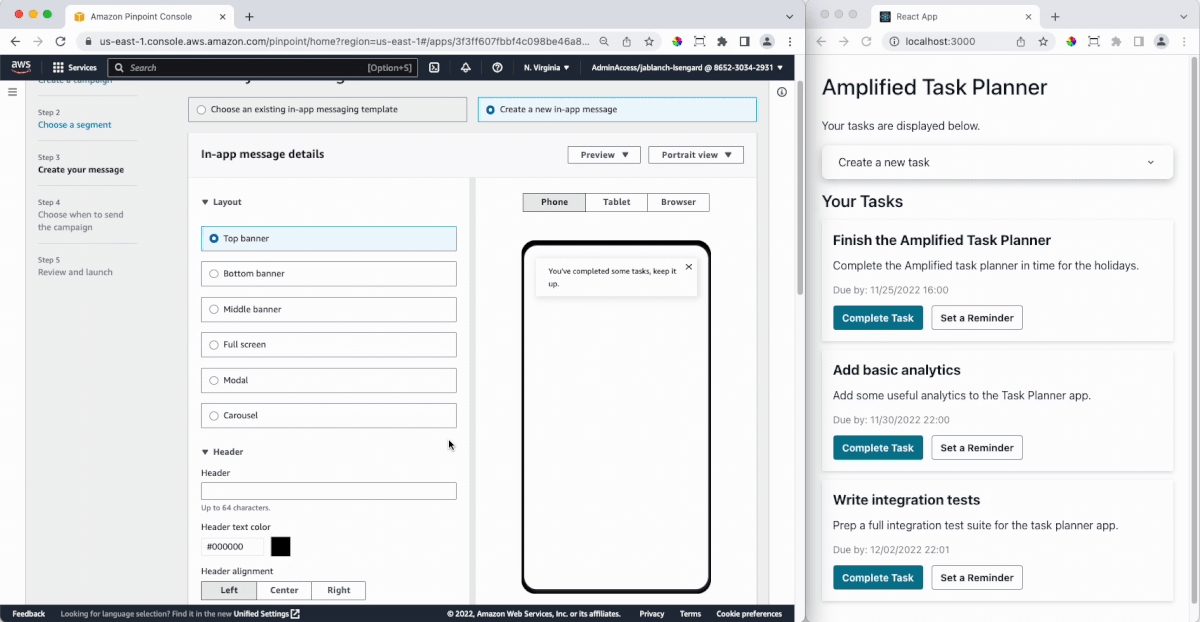Open the profile avatar in the Pinpoint browser
This screenshot has height=622, width=1200.
coord(767,41)
